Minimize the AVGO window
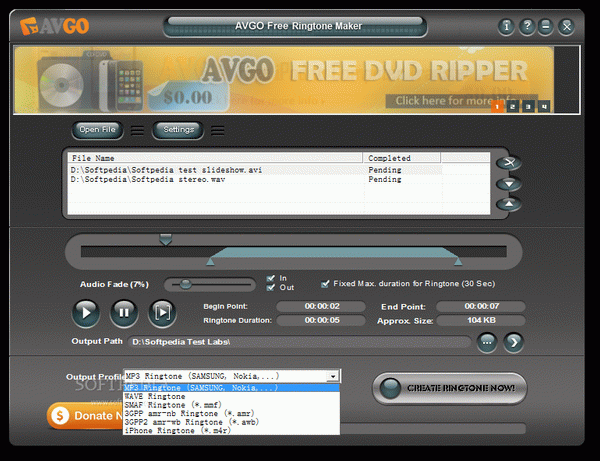This screenshot has height=461, width=600. click(546, 26)
